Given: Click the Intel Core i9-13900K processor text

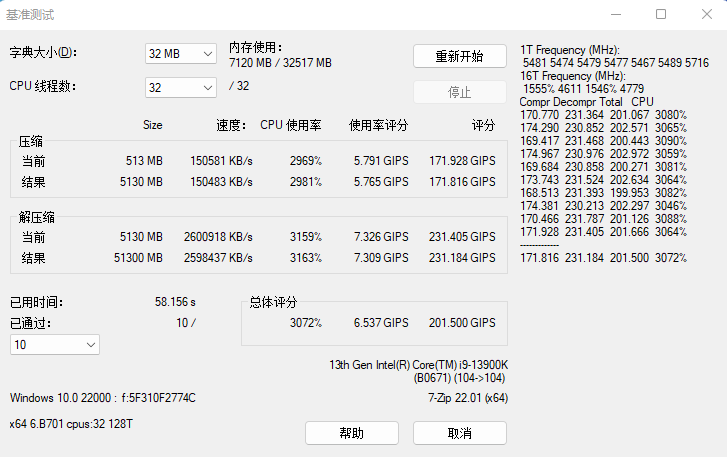Looking at the screenshot, I should (x=418, y=365).
